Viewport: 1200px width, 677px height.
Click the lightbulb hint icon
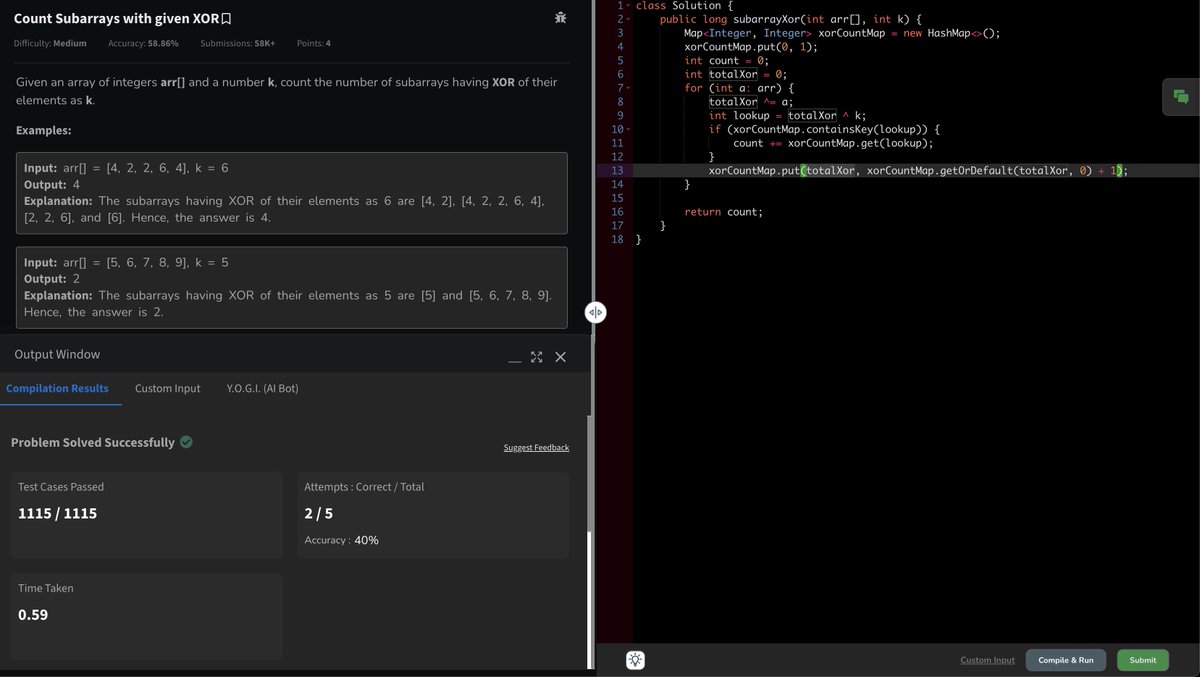click(635, 660)
